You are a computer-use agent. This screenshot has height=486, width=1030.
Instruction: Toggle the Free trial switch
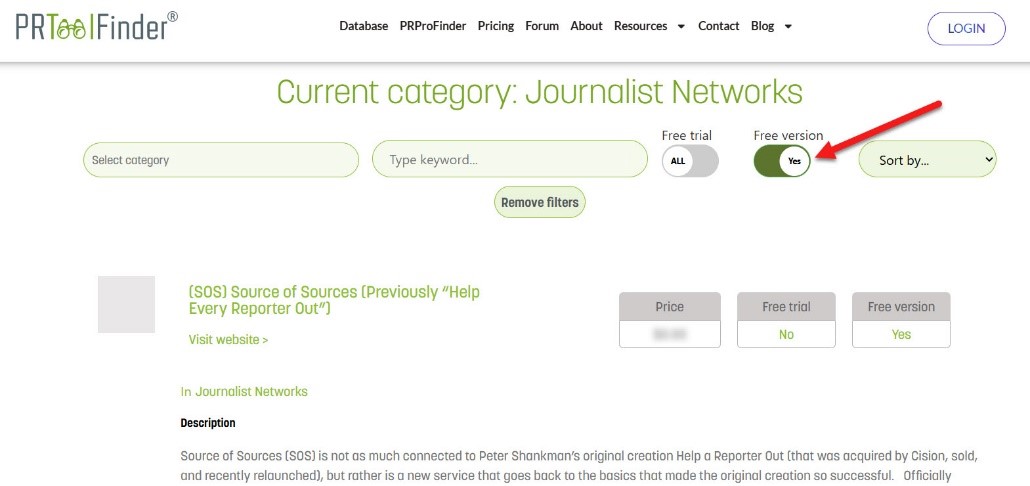coord(690,161)
